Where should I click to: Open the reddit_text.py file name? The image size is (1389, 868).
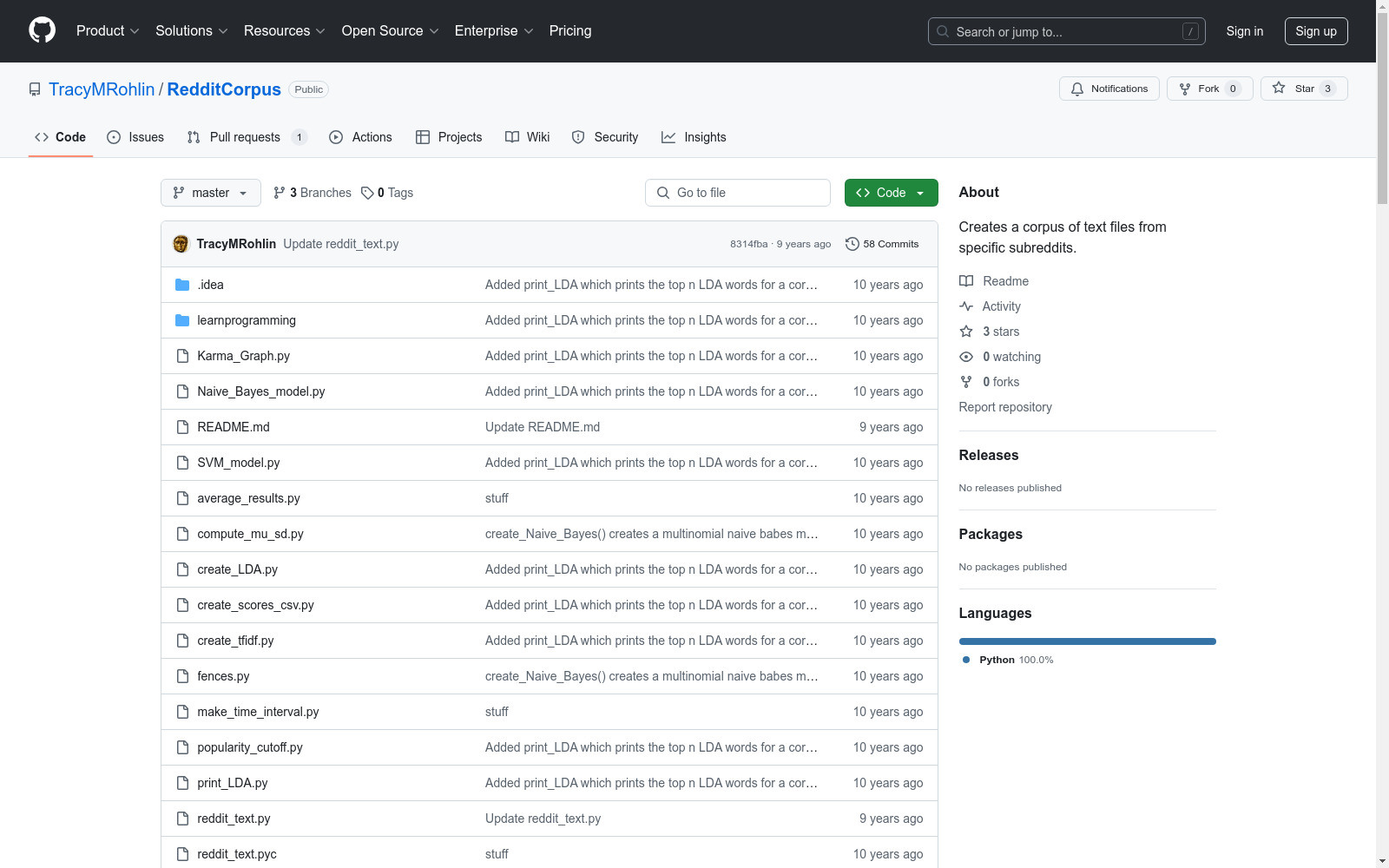click(234, 819)
